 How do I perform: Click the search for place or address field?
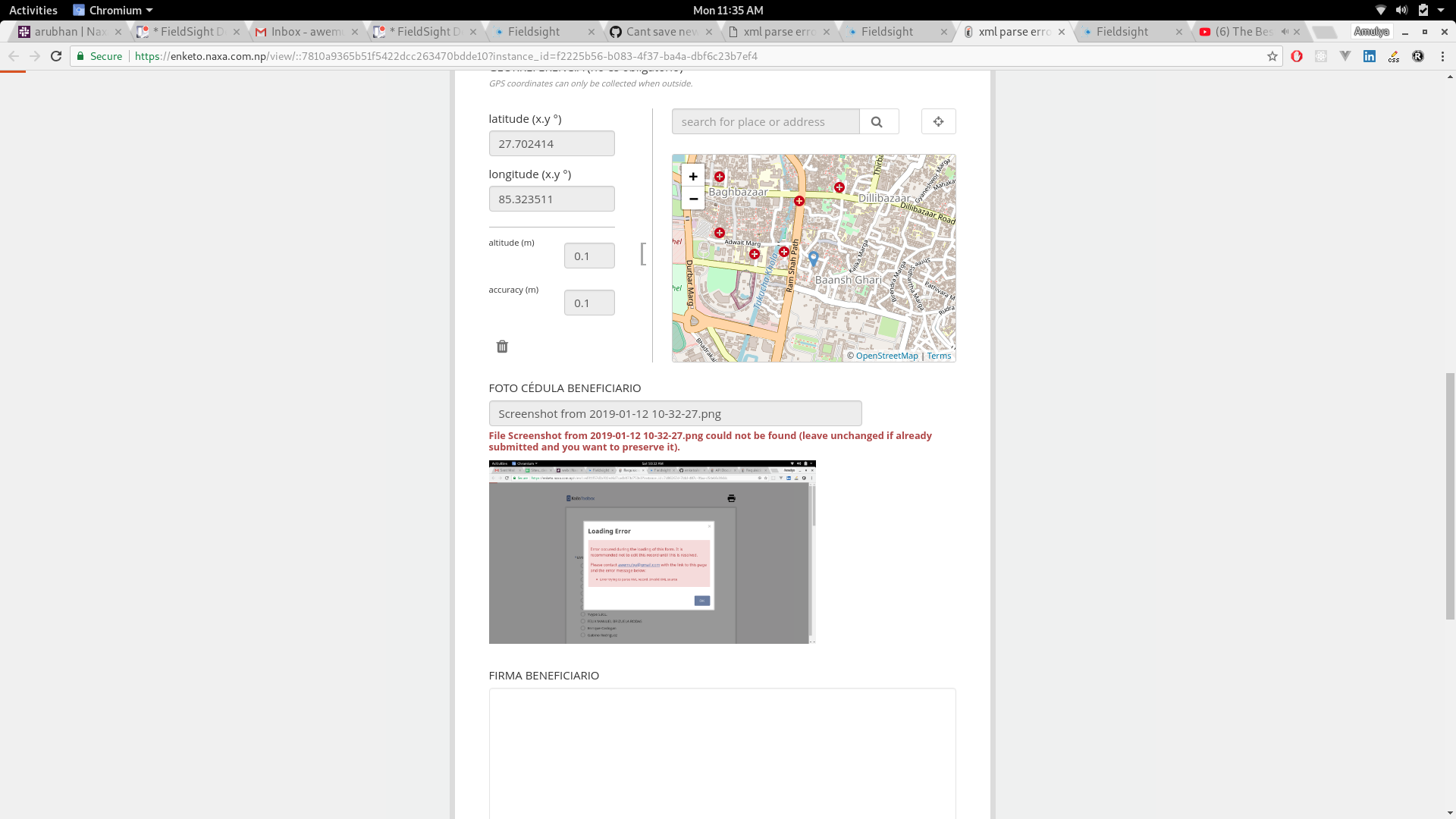coord(765,121)
